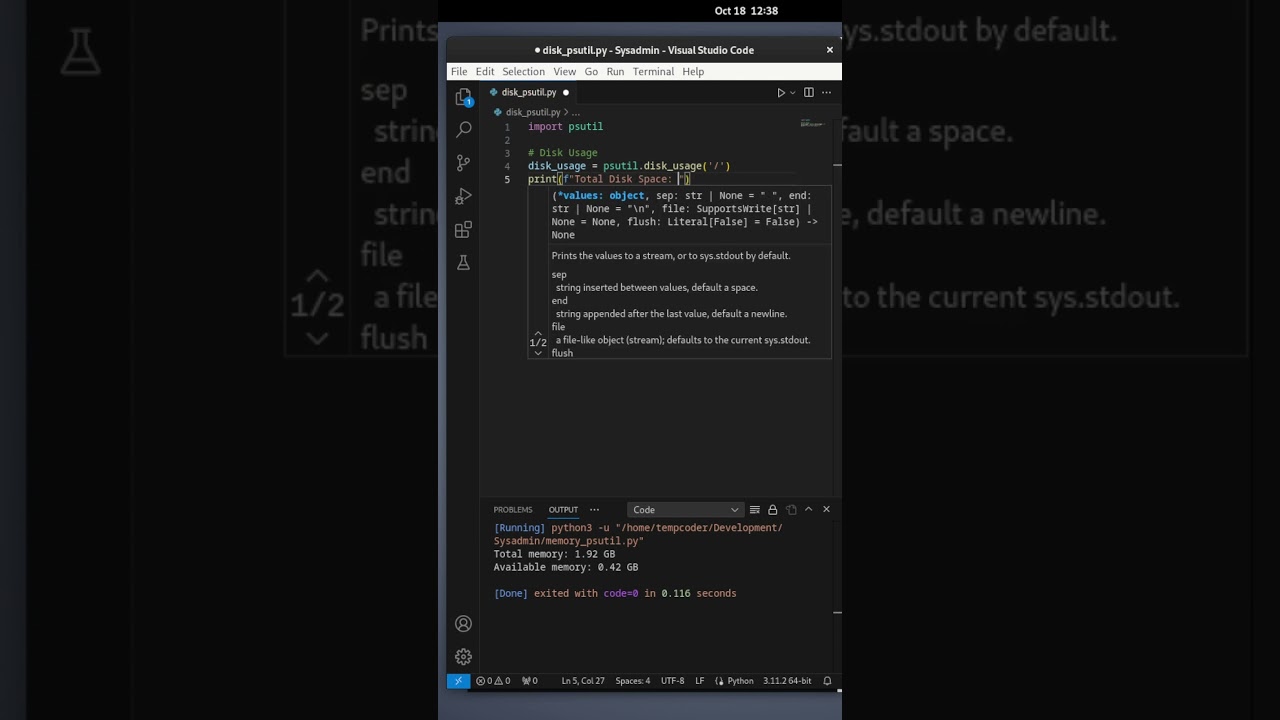Click 'Total memory: 1.92 GB' output line

click(x=554, y=554)
